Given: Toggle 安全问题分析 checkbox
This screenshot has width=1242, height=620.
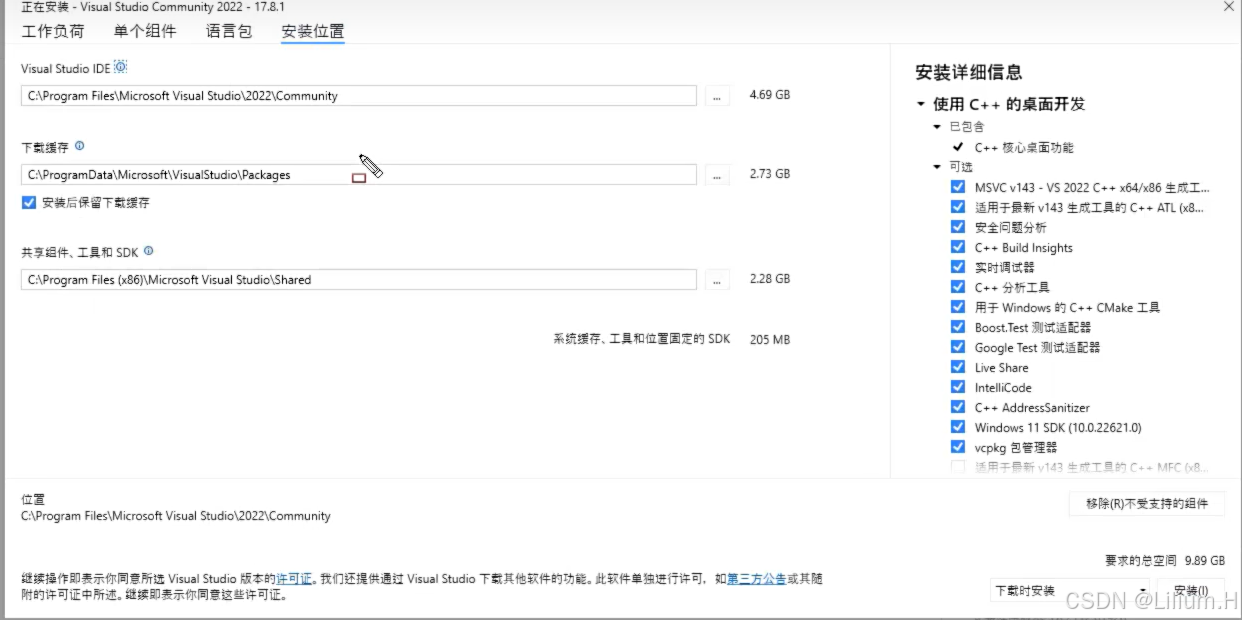Looking at the screenshot, I should click(958, 227).
